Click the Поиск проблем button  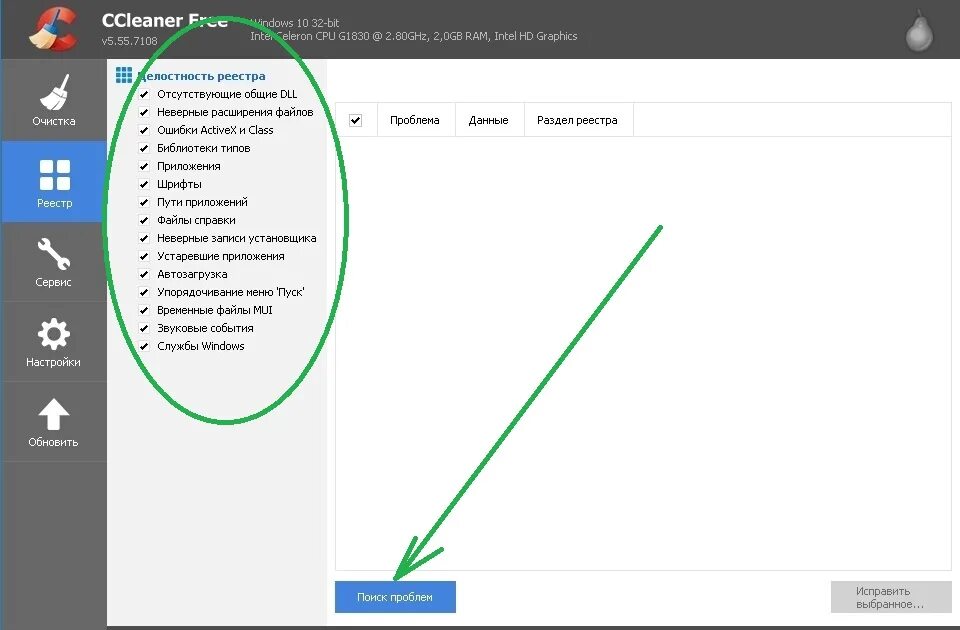(x=396, y=597)
